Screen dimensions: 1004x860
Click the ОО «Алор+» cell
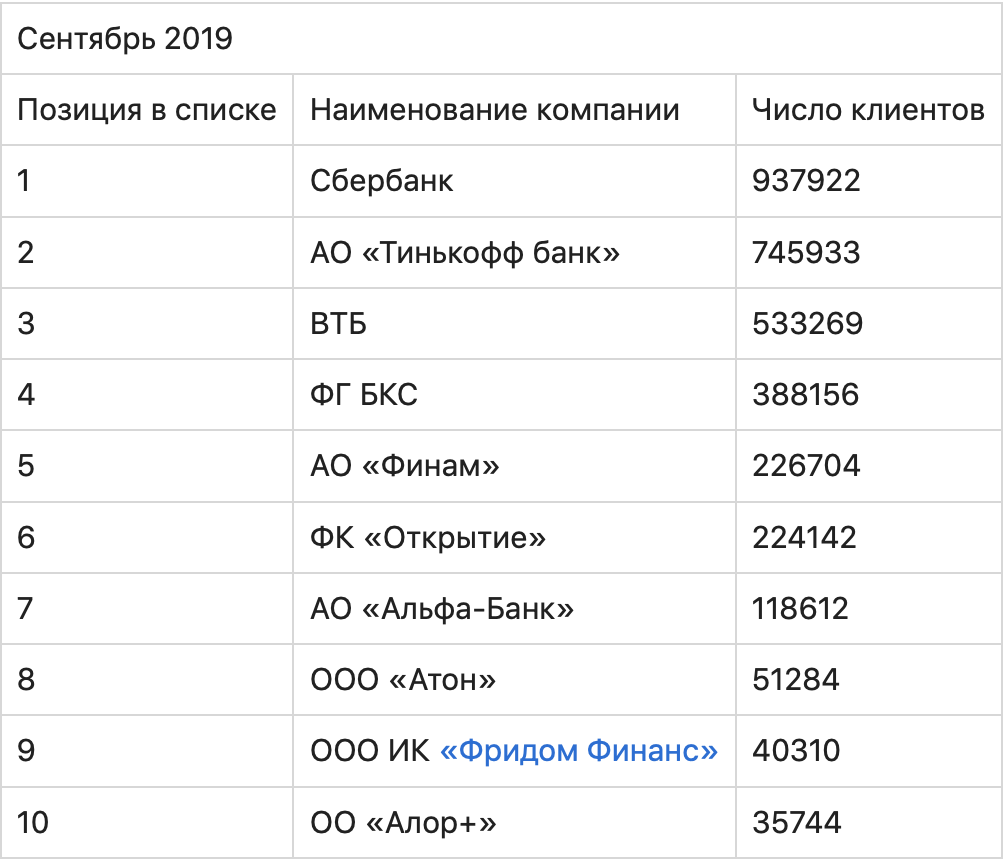point(403,823)
